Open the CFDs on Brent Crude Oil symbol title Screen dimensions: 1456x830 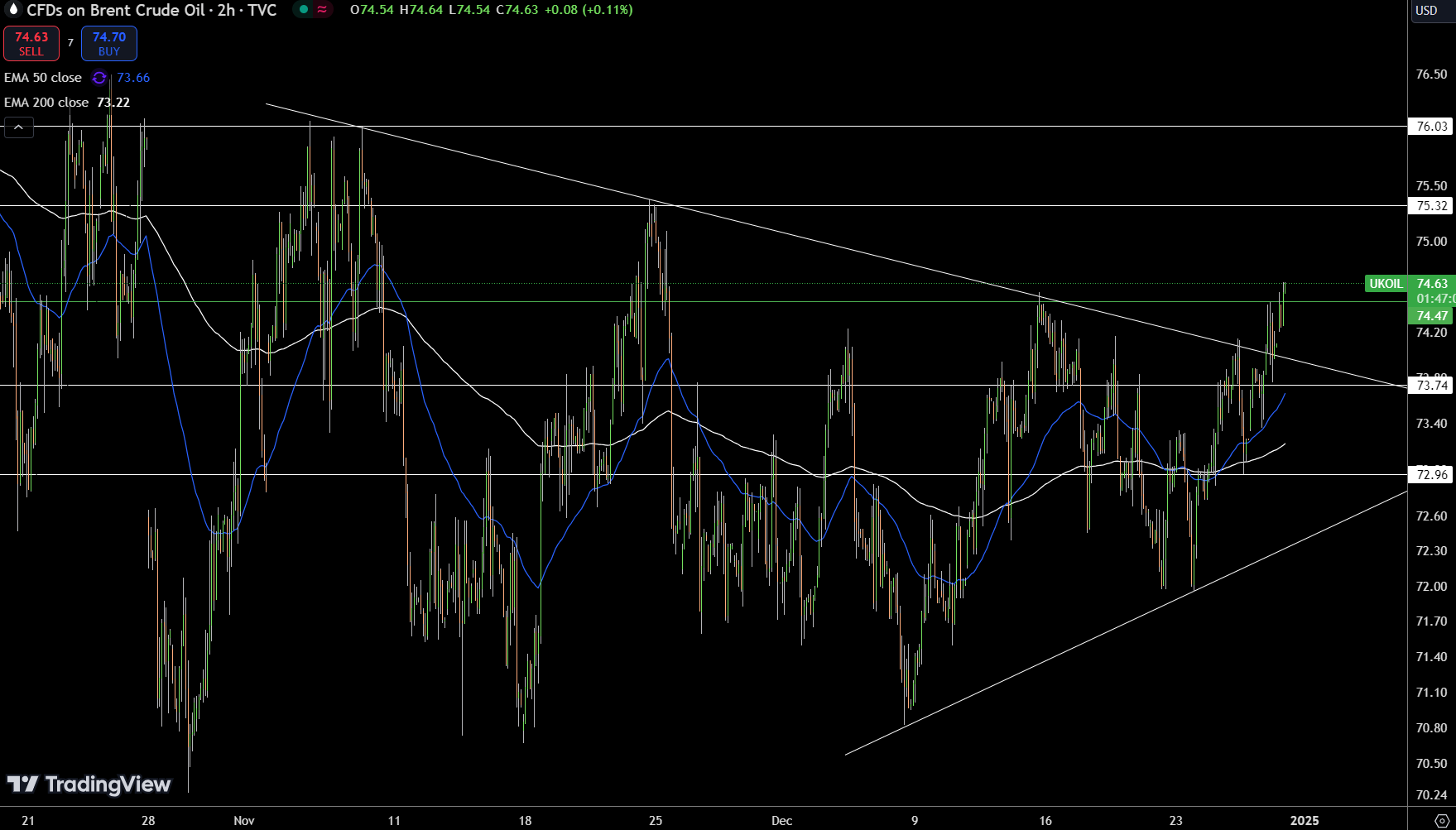coord(151,10)
